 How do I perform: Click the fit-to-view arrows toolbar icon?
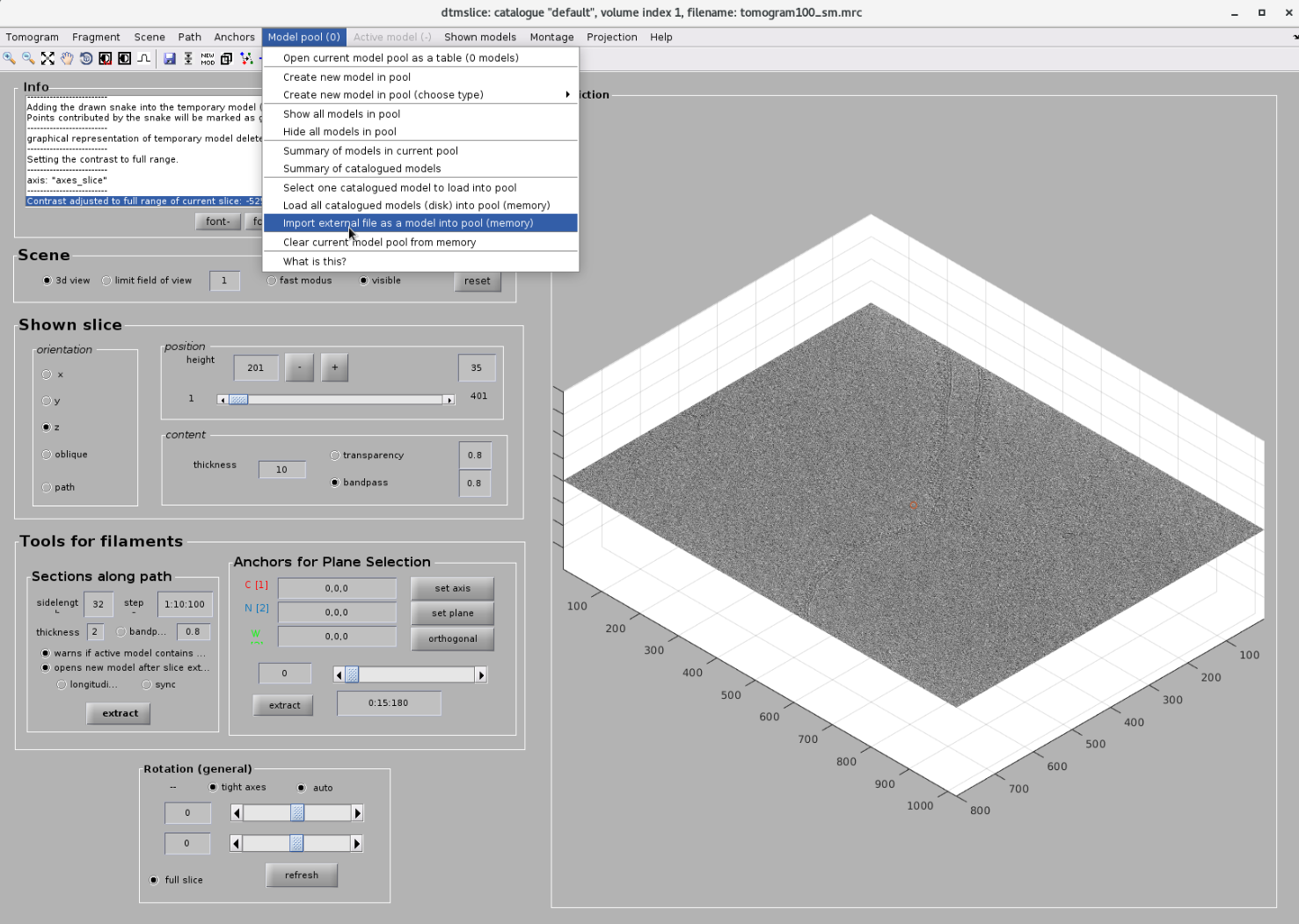click(x=47, y=58)
